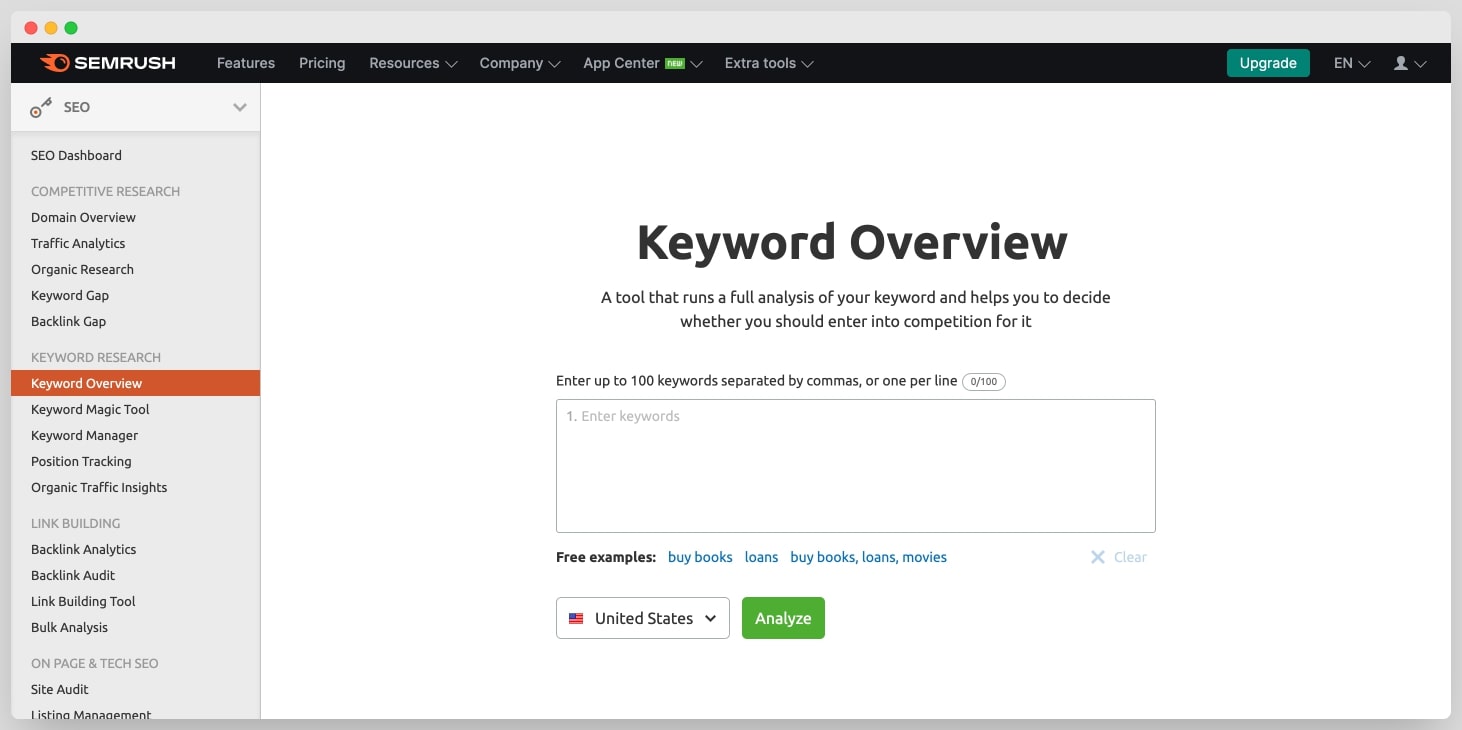The image size is (1462, 730).
Task: Go to Bulk Analysis
Action: pyautogui.click(x=69, y=627)
